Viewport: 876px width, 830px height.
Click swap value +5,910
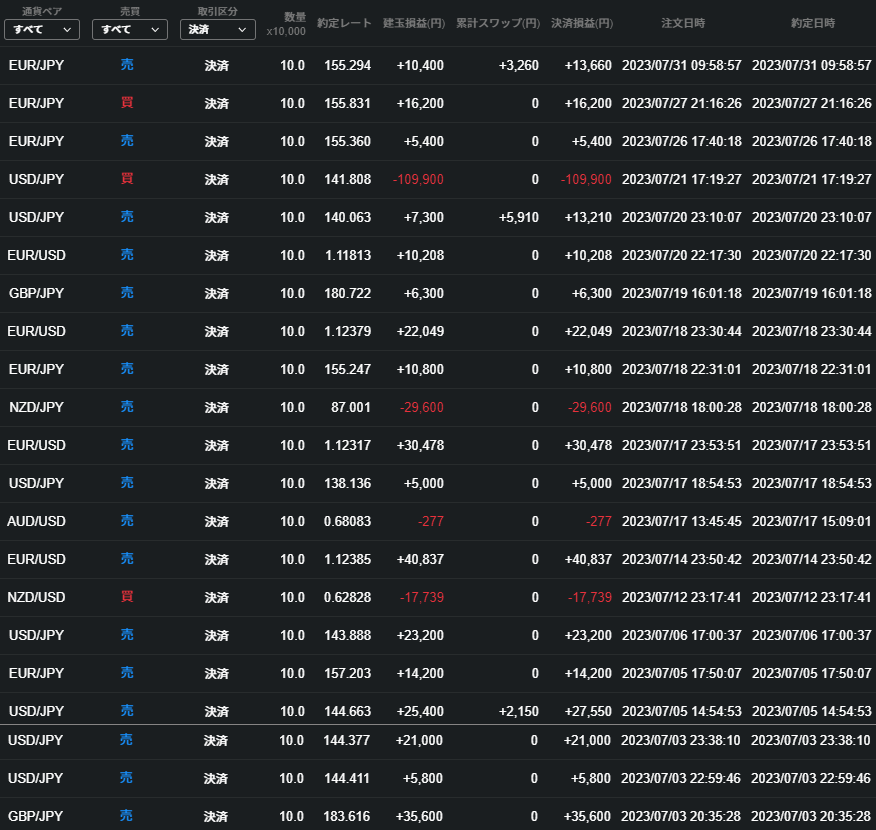(519, 217)
